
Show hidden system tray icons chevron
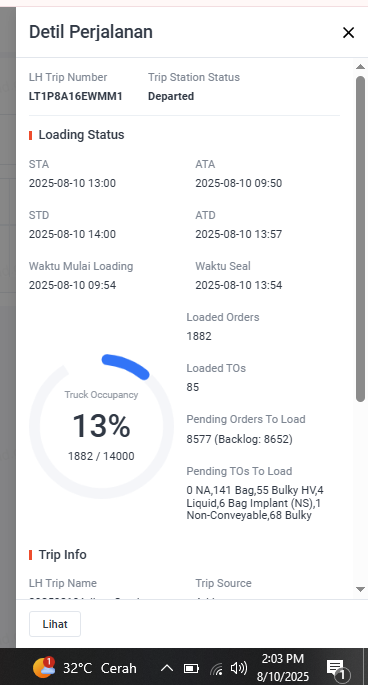pos(167,668)
